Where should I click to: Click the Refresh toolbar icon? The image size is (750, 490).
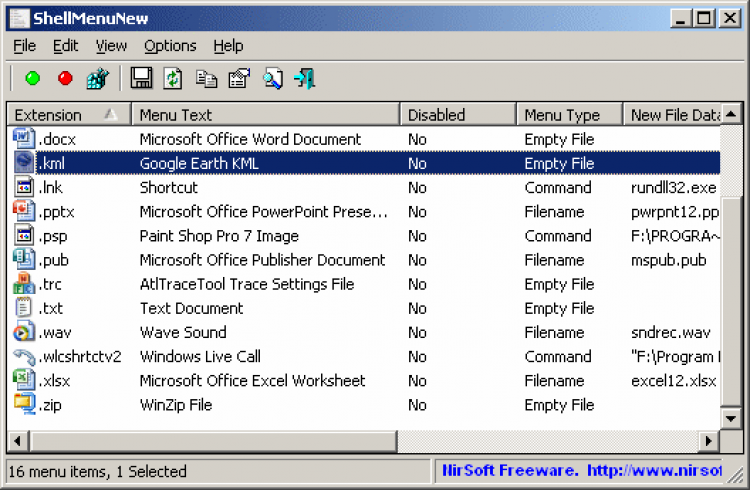tap(173, 78)
